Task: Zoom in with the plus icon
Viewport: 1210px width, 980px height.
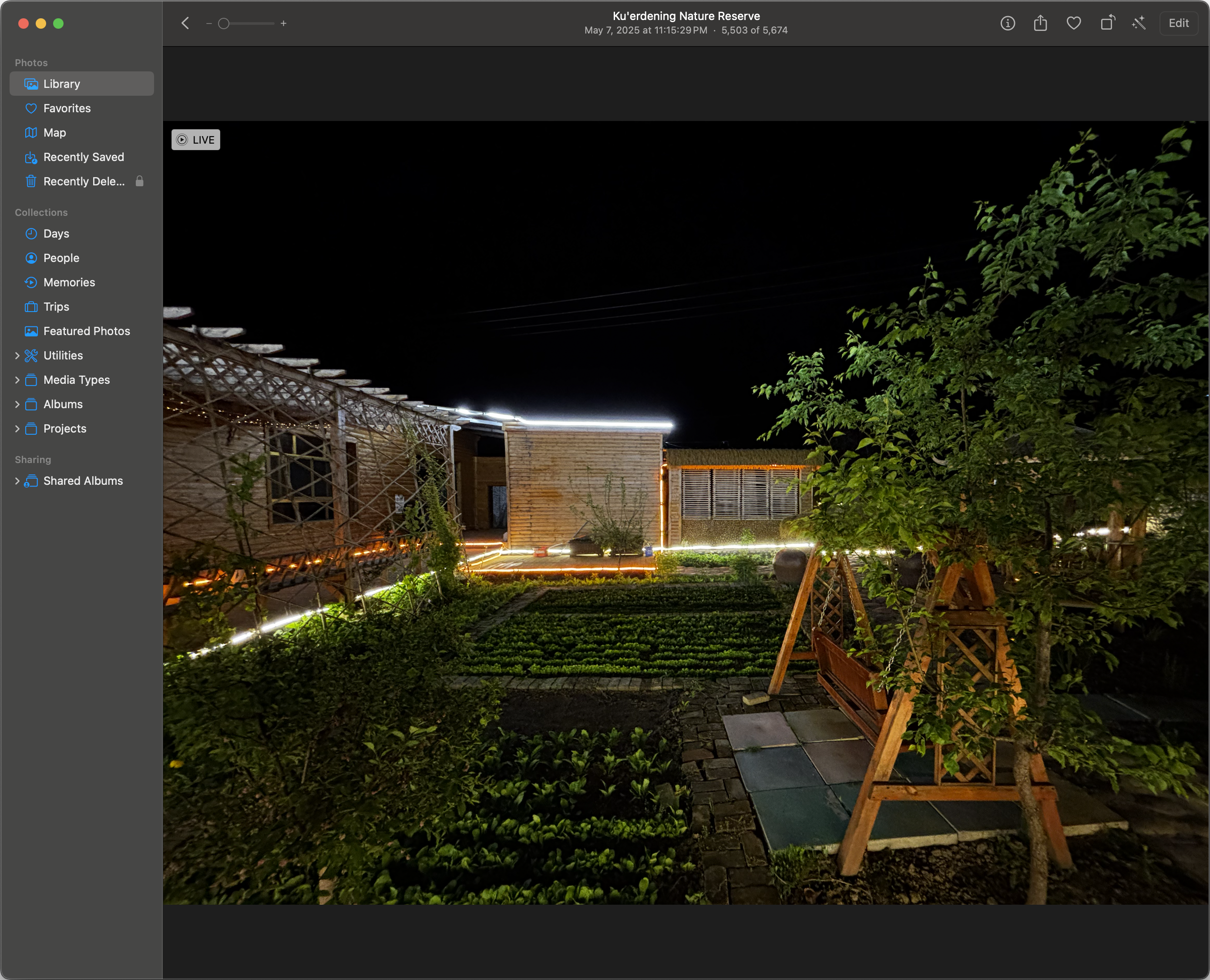Action: tap(283, 23)
